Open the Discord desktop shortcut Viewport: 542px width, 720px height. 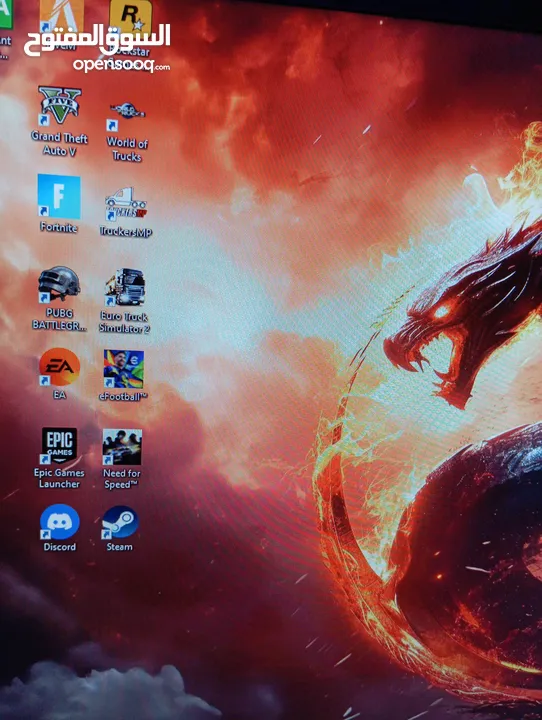click(x=59, y=521)
